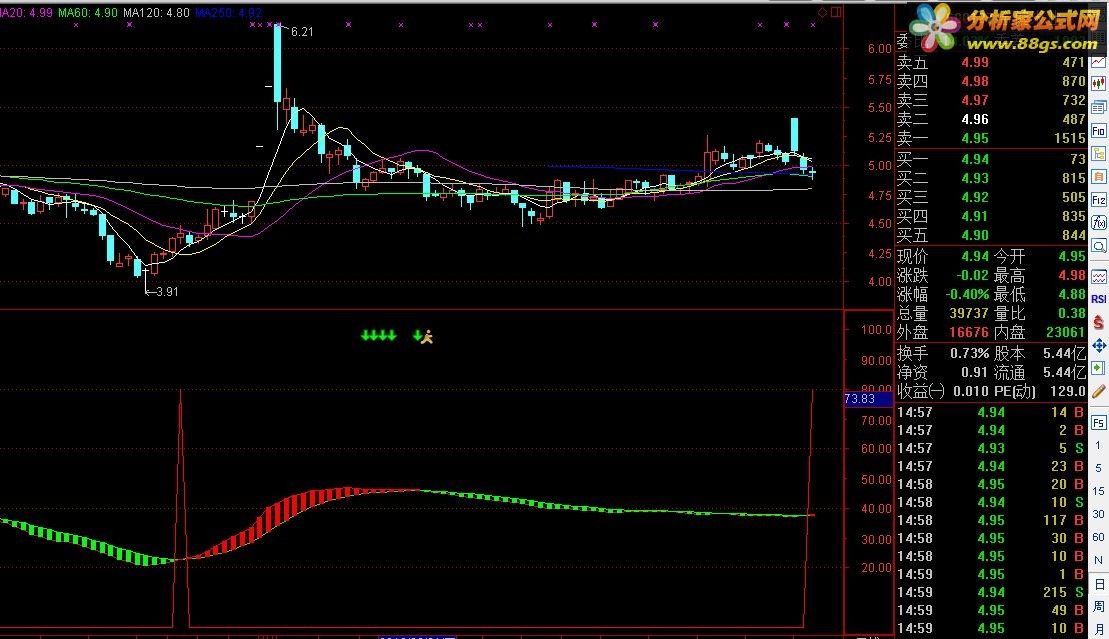Click the 6.21 high price label
Screen dimensions: 1109x639
302,32
